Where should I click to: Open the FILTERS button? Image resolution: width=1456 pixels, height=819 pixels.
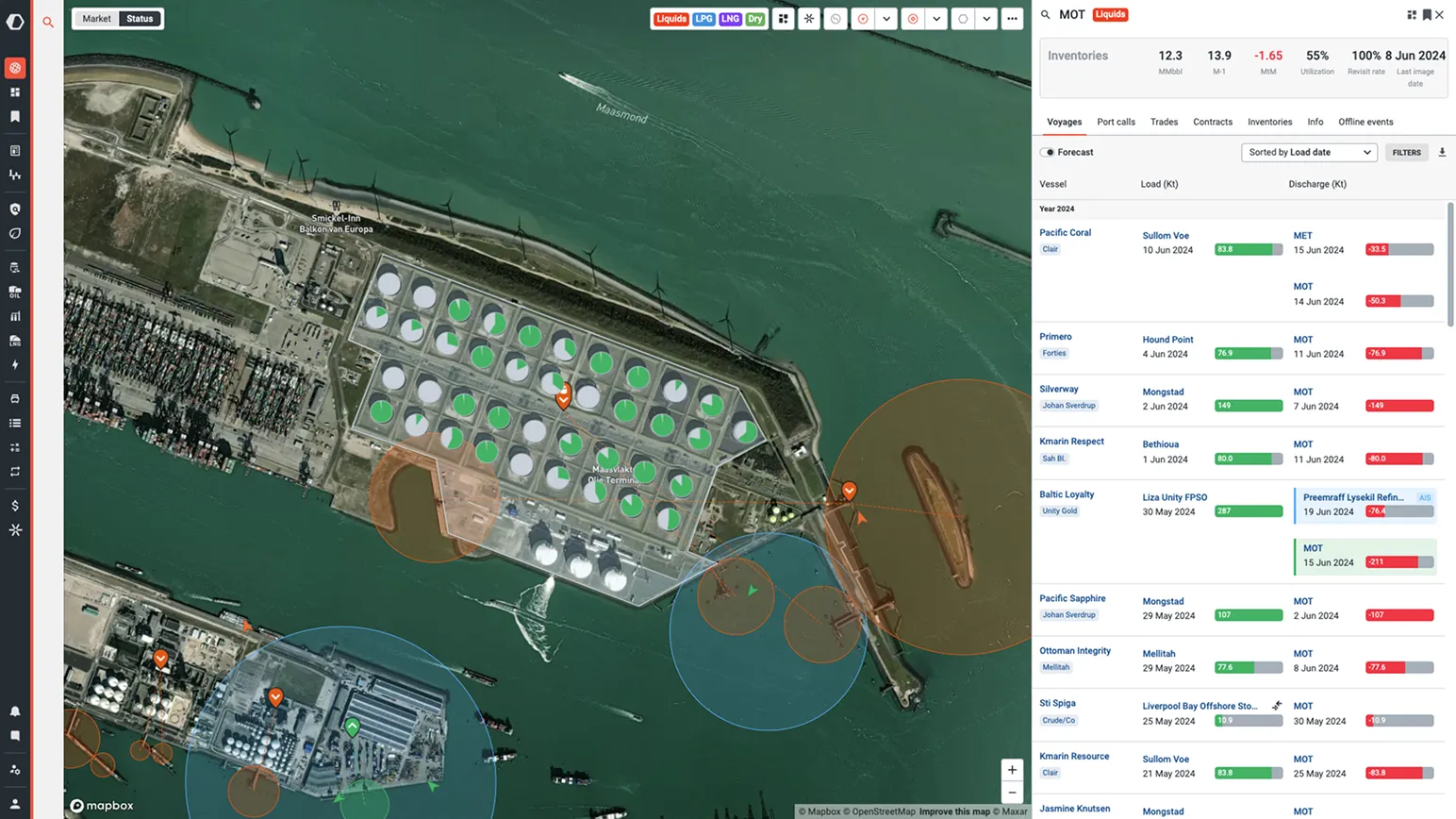pyautogui.click(x=1406, y=152)
